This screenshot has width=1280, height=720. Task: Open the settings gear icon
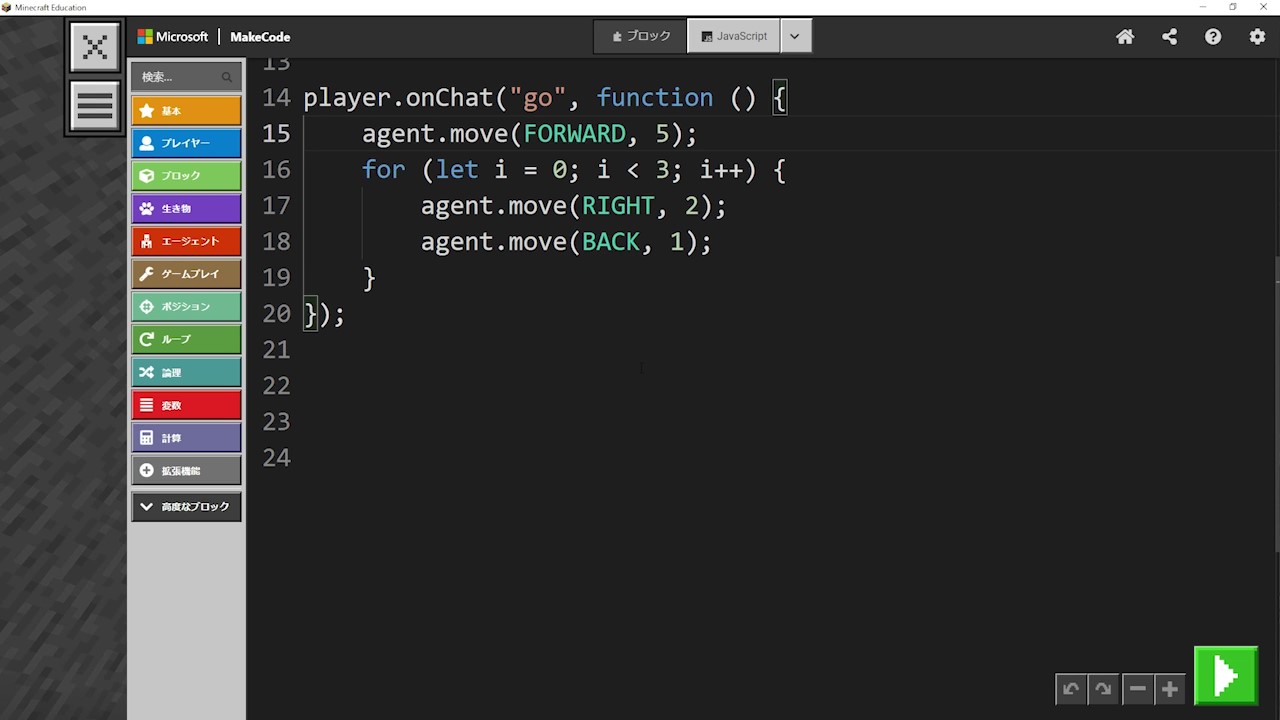tap(1257, 37)
